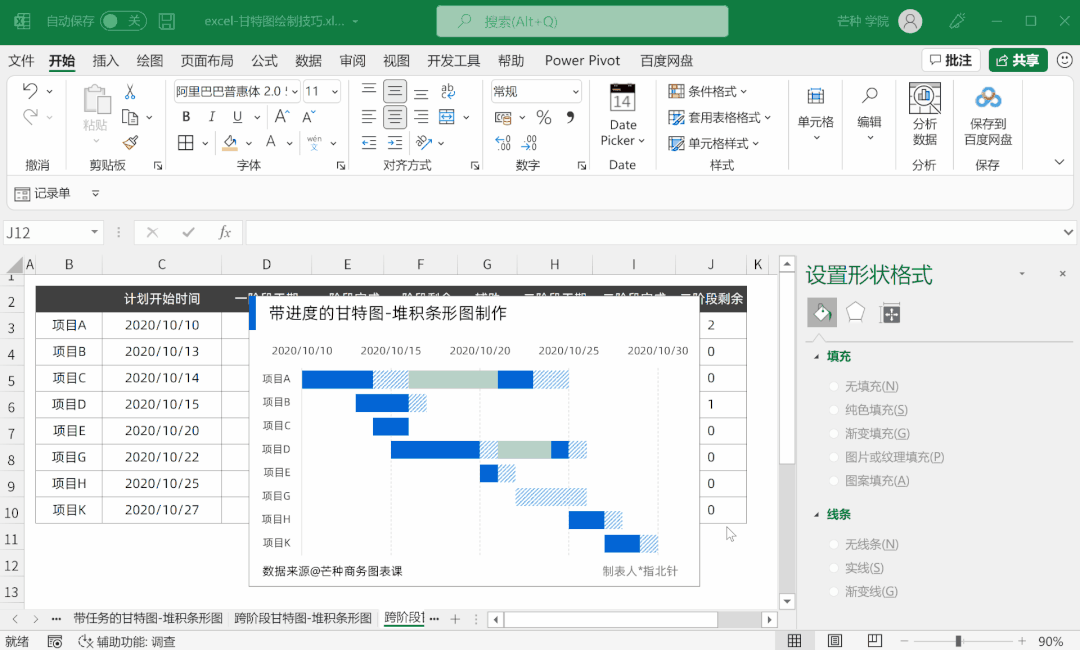
Task: Apply middle vertical alignment
Action: click(395, 91)
